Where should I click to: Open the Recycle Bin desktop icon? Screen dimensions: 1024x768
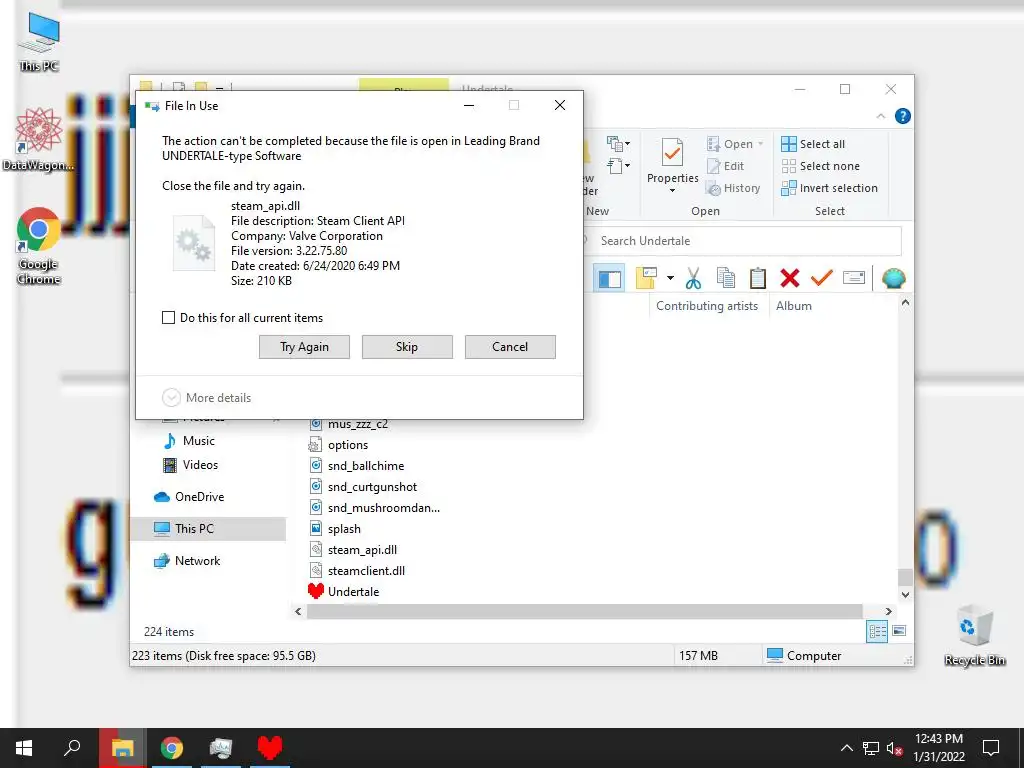(x=975, y=636)
